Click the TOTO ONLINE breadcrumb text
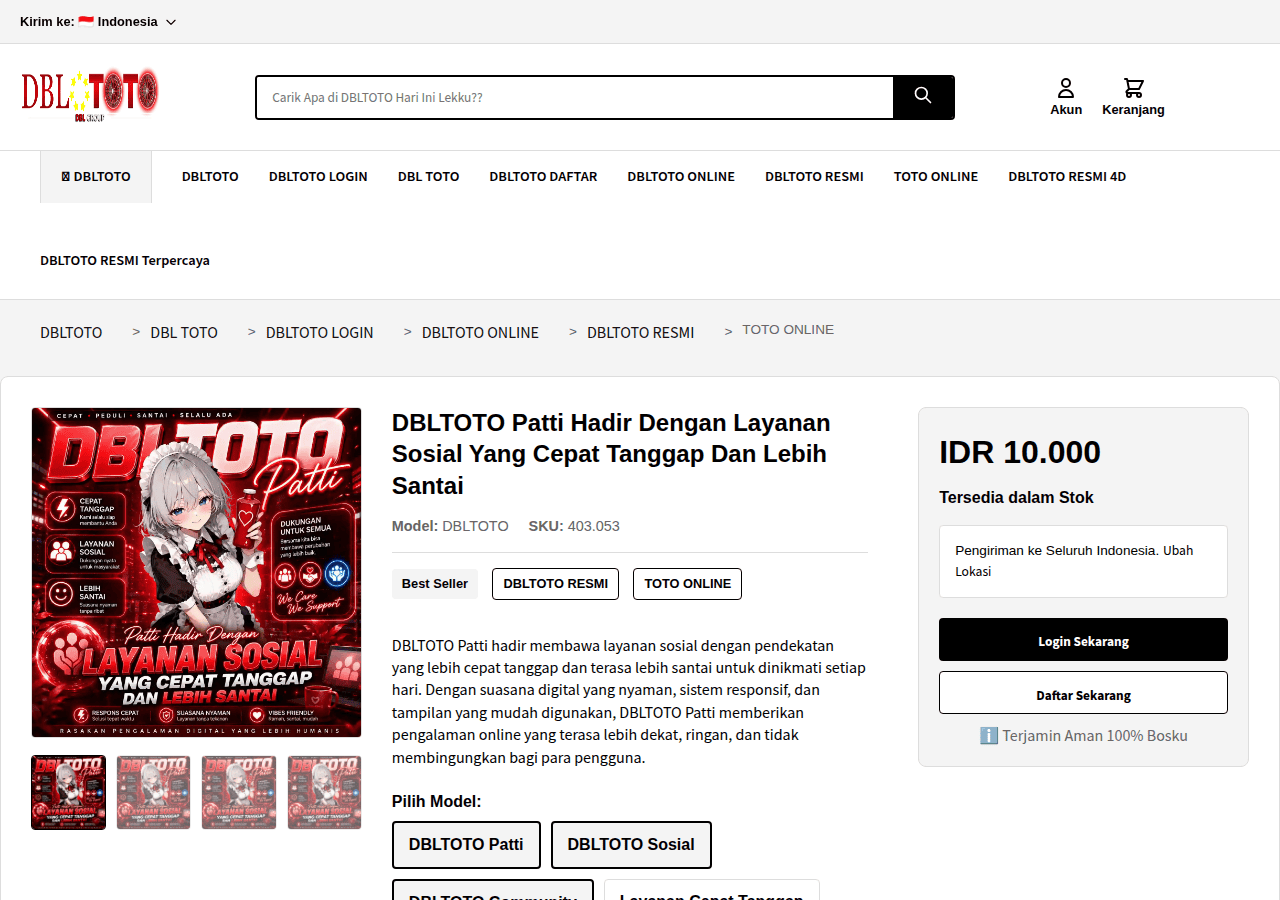 pyautogui.click(x=788, y=330)
